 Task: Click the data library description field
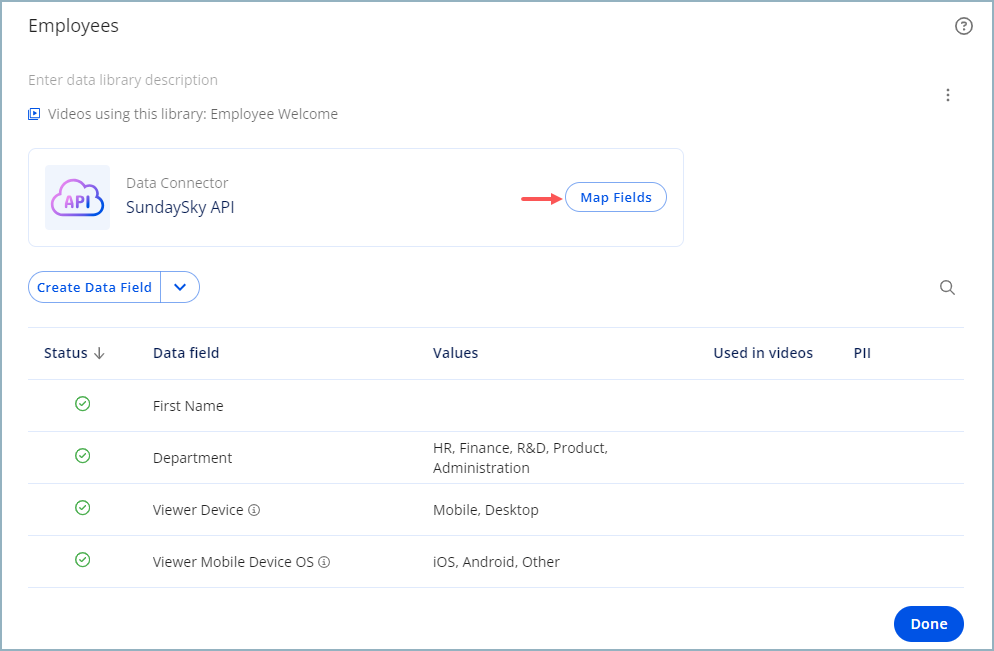[123, 80]
